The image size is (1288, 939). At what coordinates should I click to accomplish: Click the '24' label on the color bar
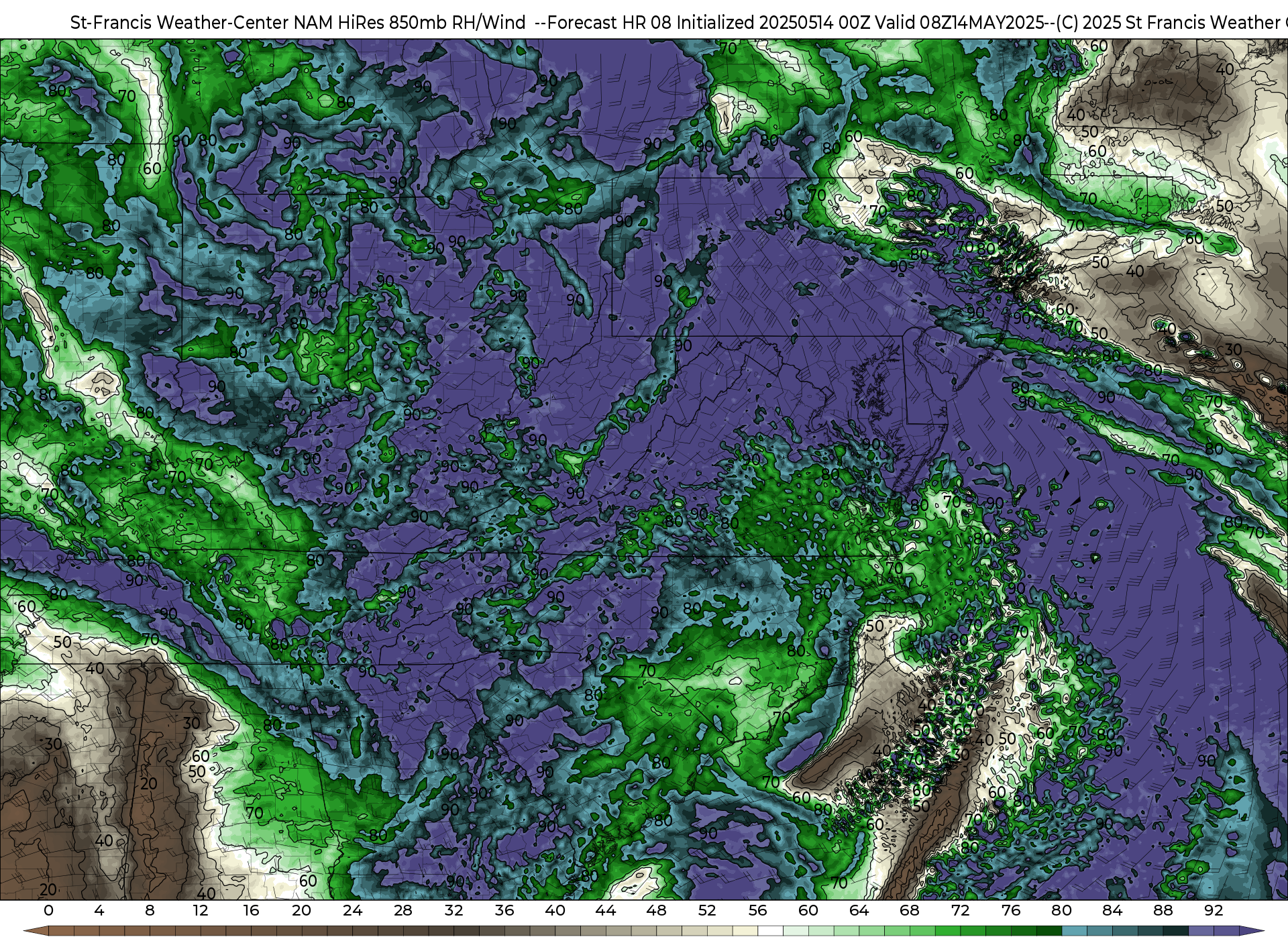(x=352, y=910)
